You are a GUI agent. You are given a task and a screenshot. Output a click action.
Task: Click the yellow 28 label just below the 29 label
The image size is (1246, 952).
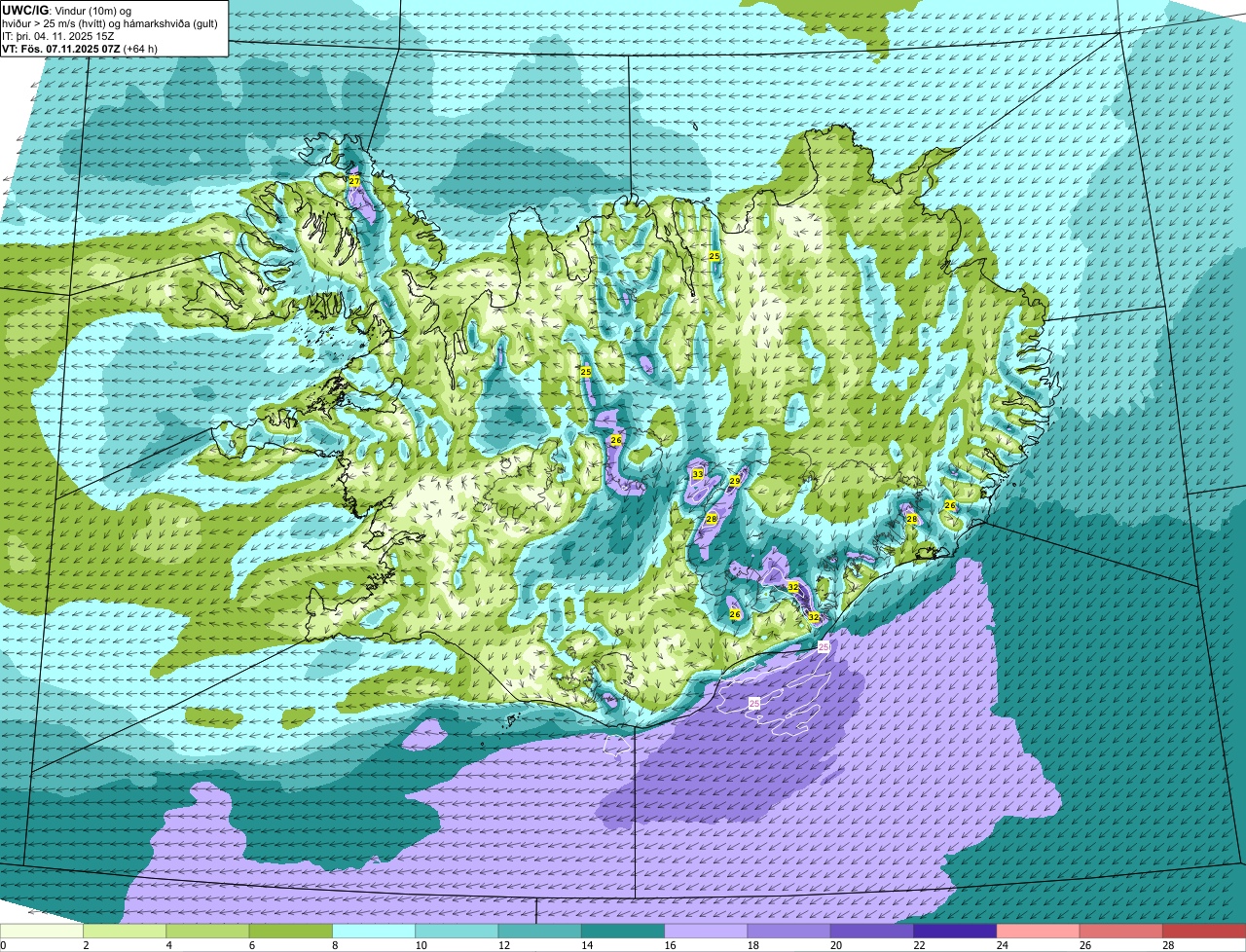[x=712, y=519]
